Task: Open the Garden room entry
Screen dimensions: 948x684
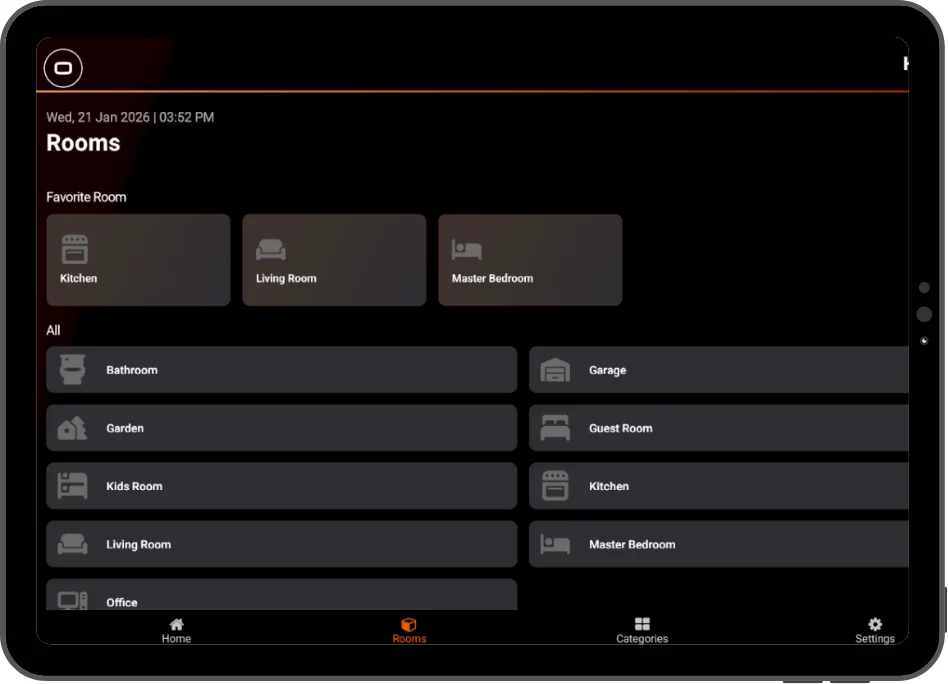Action: [x=282, y=428]
